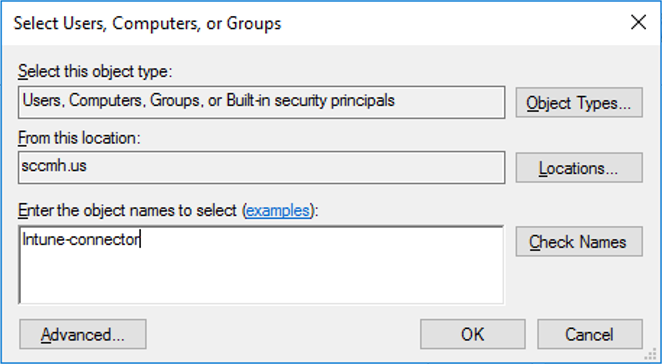Click the sccmh.us location field
Viewport: 662px width, 364px height.
pos(261,167)
